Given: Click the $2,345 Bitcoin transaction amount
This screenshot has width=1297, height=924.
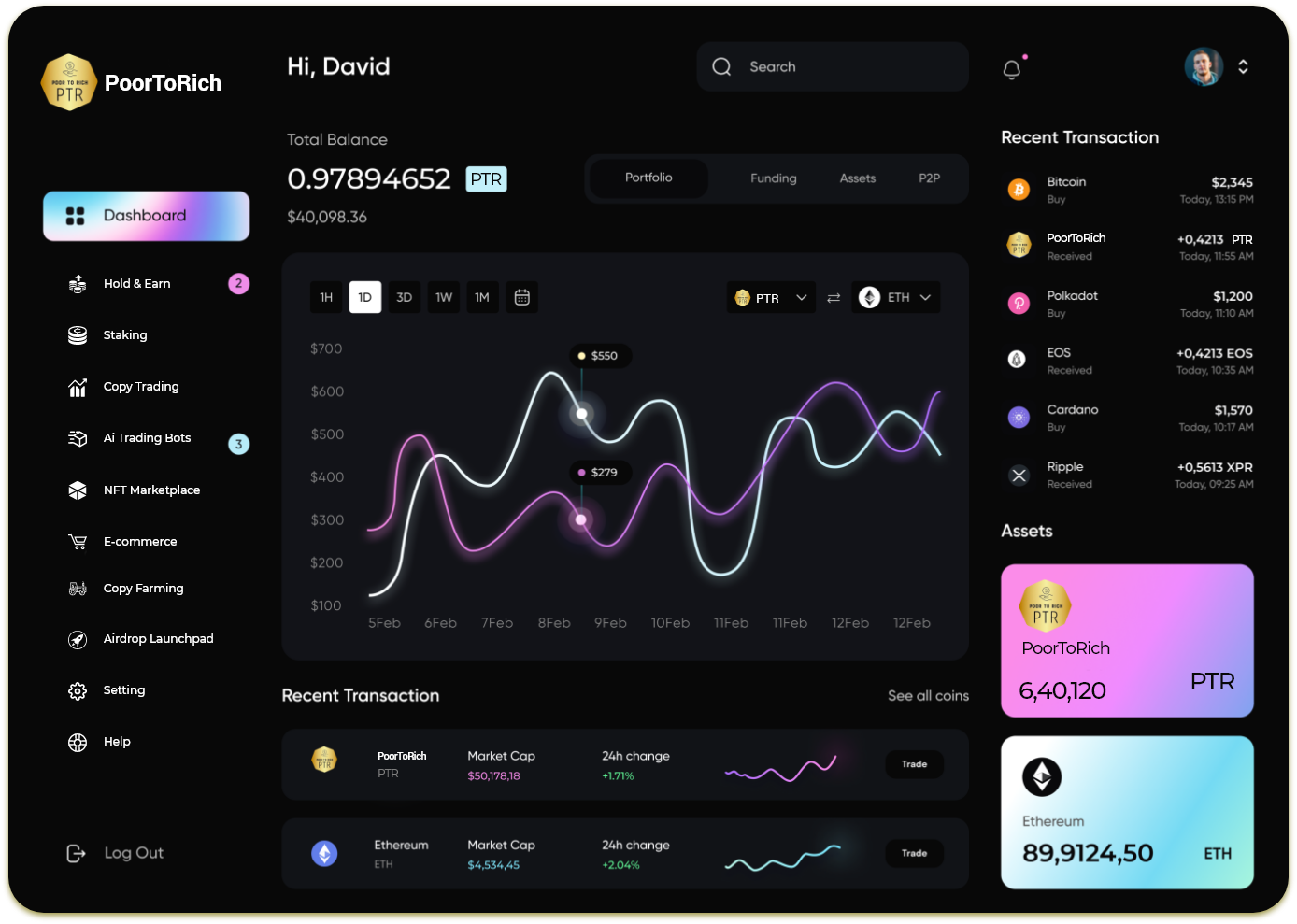Looking at the screenshot, I should (1232, 182).
